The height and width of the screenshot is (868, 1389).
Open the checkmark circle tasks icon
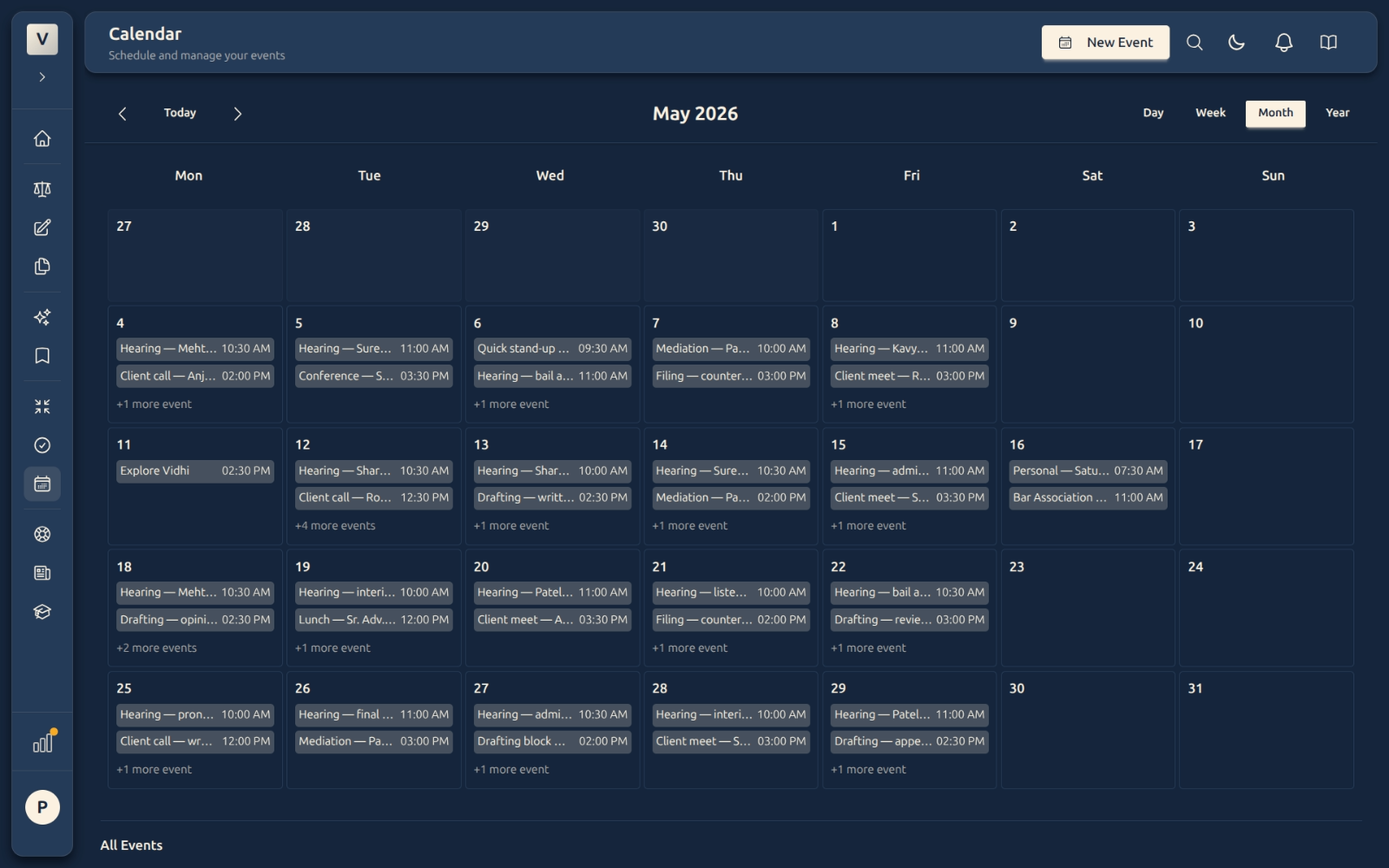(x=42, y=445)
